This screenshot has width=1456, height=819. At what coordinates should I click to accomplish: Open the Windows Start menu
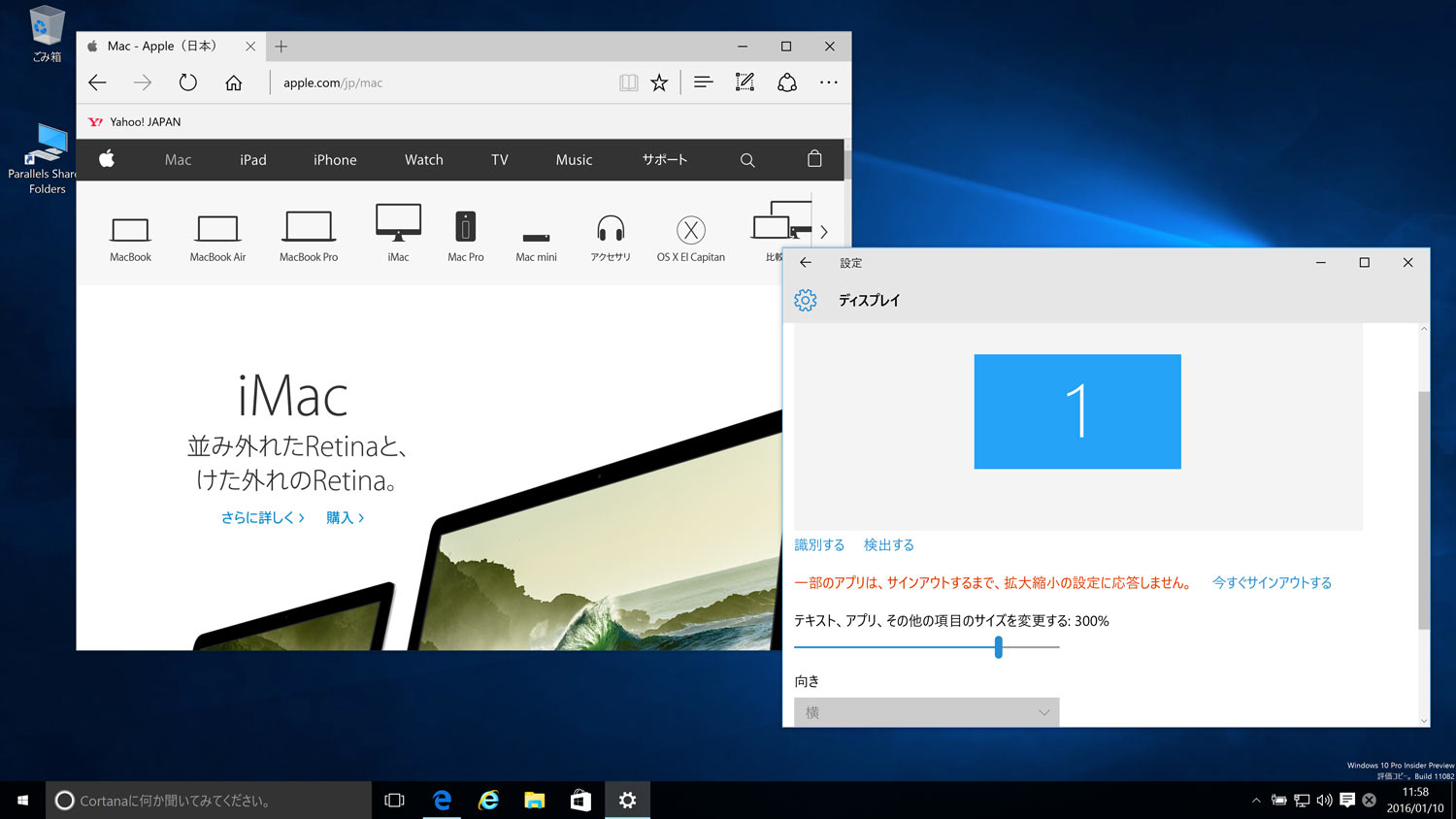coord(22,801)
